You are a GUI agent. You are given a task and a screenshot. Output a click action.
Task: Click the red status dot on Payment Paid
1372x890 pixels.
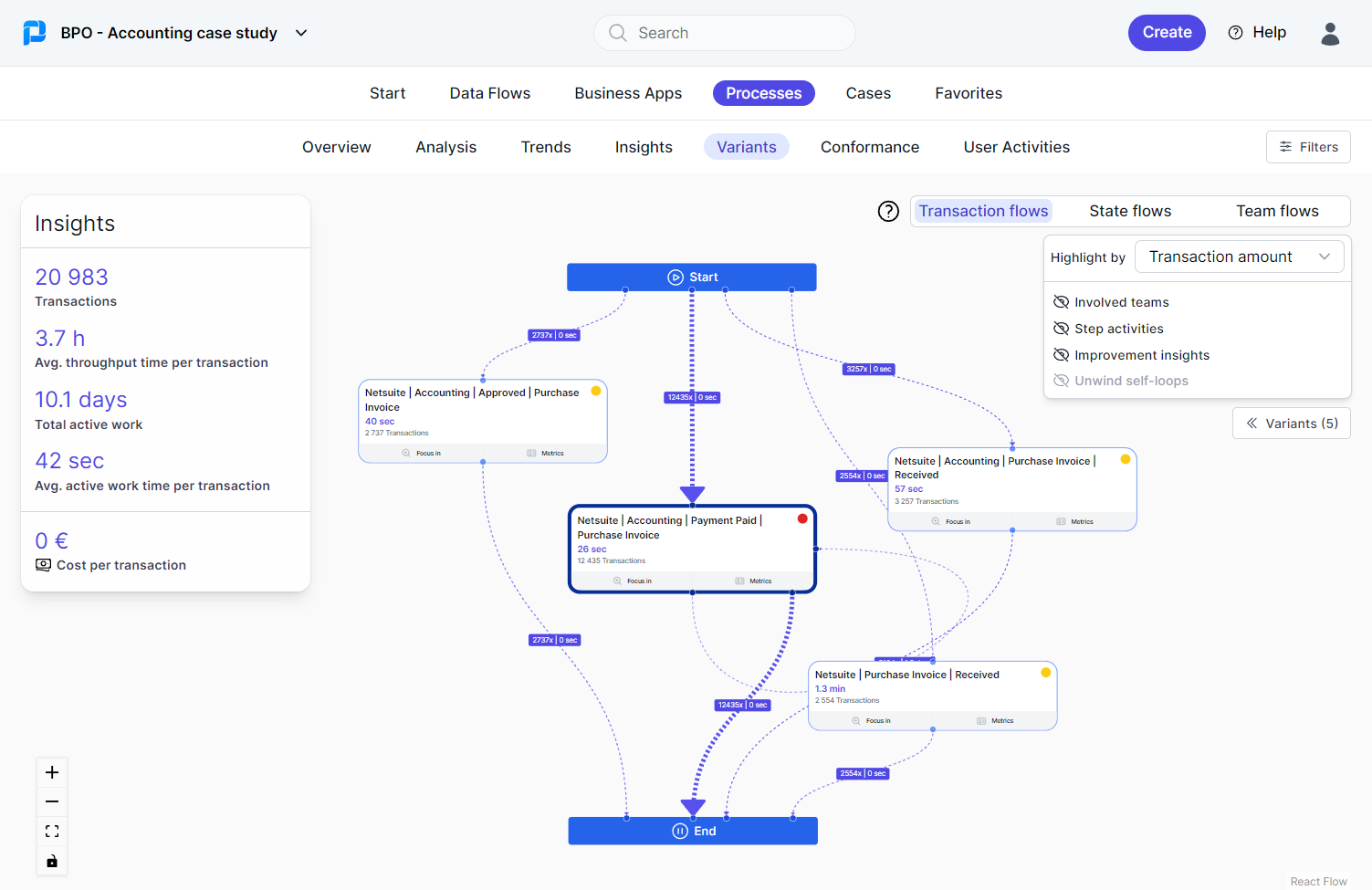[802, 518]
